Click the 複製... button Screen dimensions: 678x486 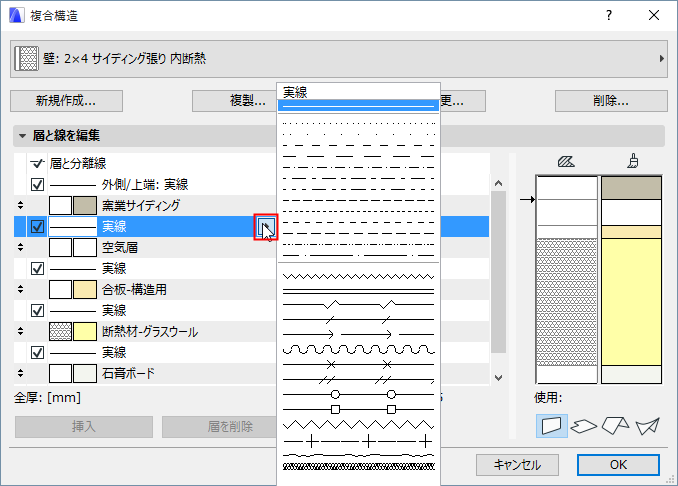235,101
